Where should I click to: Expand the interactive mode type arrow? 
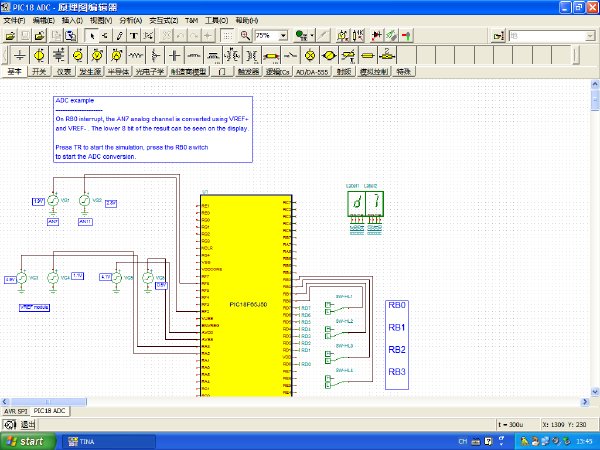312,36
